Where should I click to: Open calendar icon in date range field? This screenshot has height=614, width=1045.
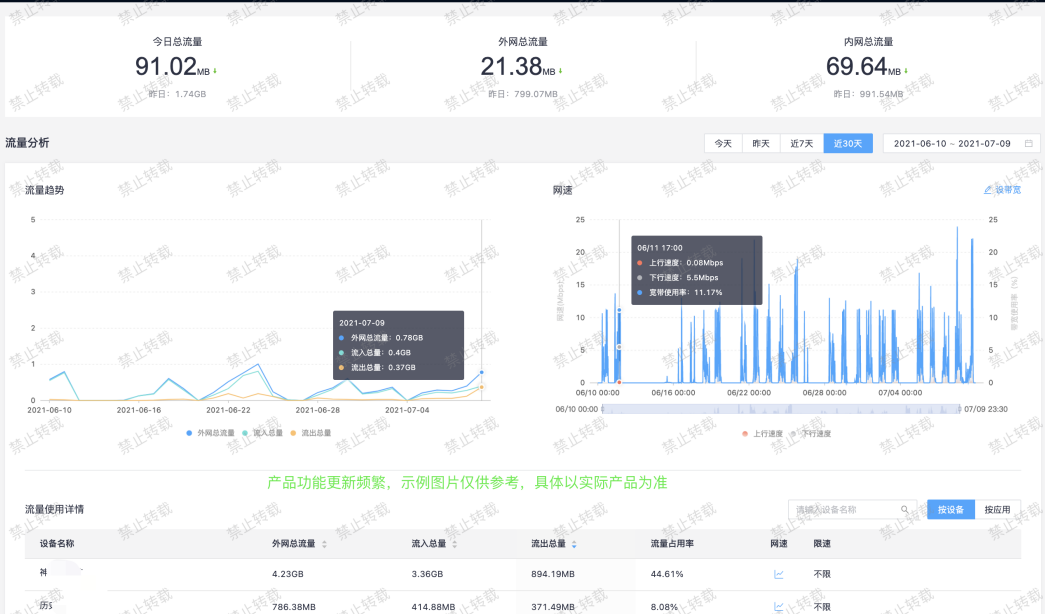pyautogui.click(x=1028, y=143)
